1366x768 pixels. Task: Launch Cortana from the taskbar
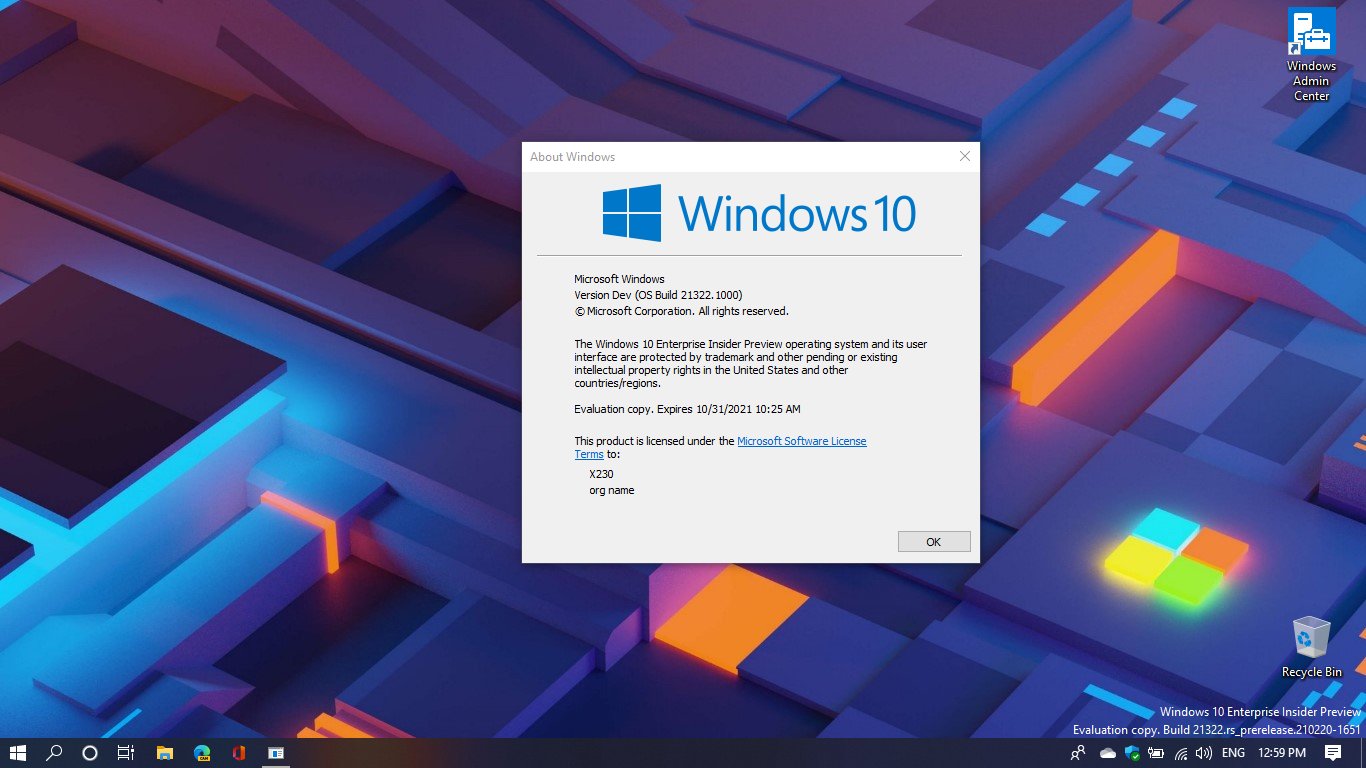(x=90, y=752)
